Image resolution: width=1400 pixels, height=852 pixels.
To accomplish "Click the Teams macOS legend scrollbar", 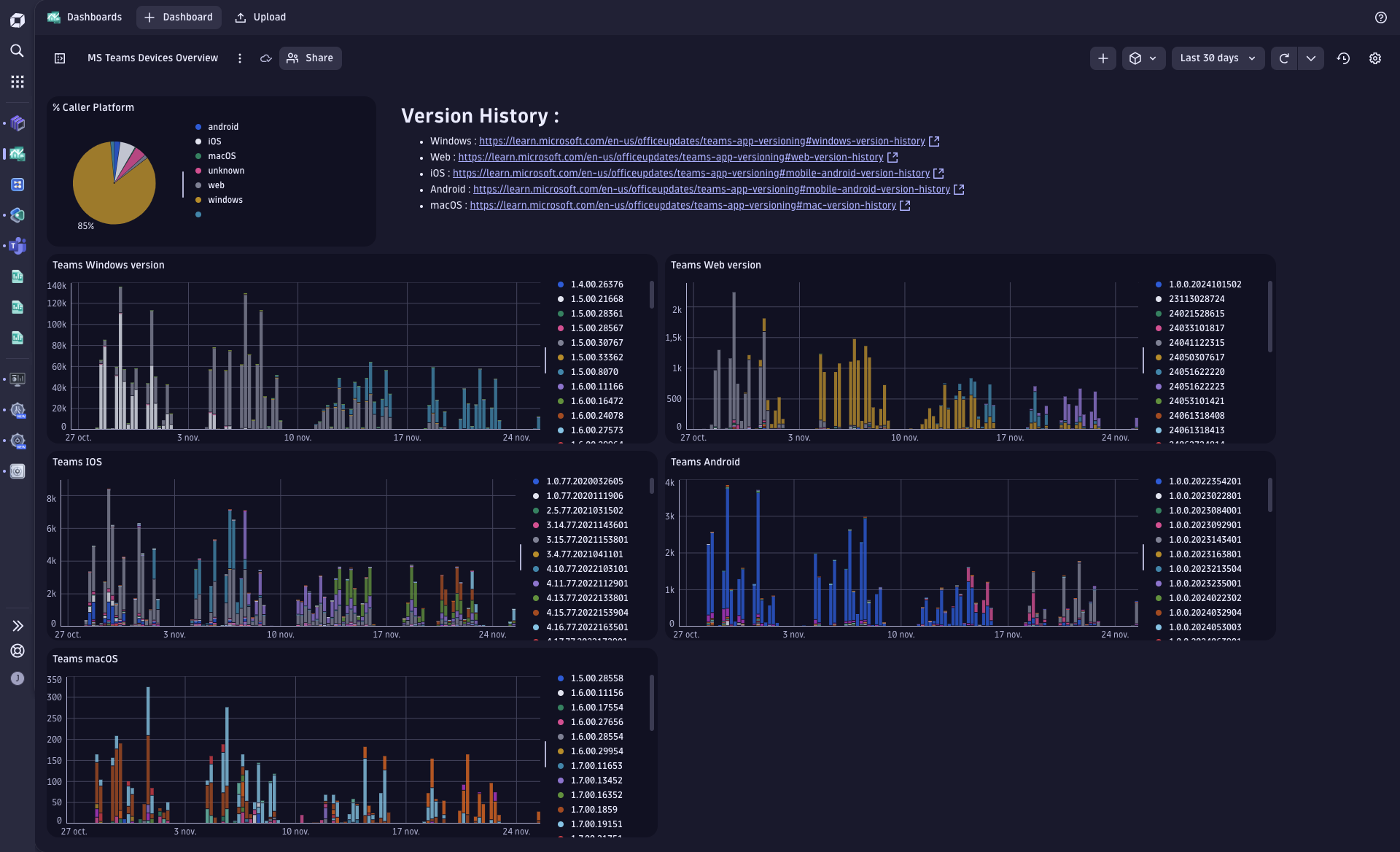I will [x=651, y=703].
